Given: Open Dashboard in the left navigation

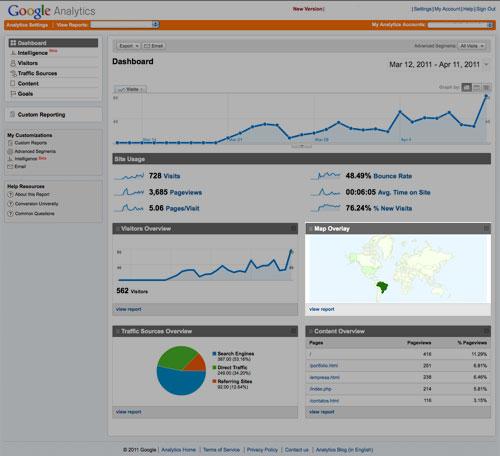Looking at the screenshot, I should coord(53,43).
